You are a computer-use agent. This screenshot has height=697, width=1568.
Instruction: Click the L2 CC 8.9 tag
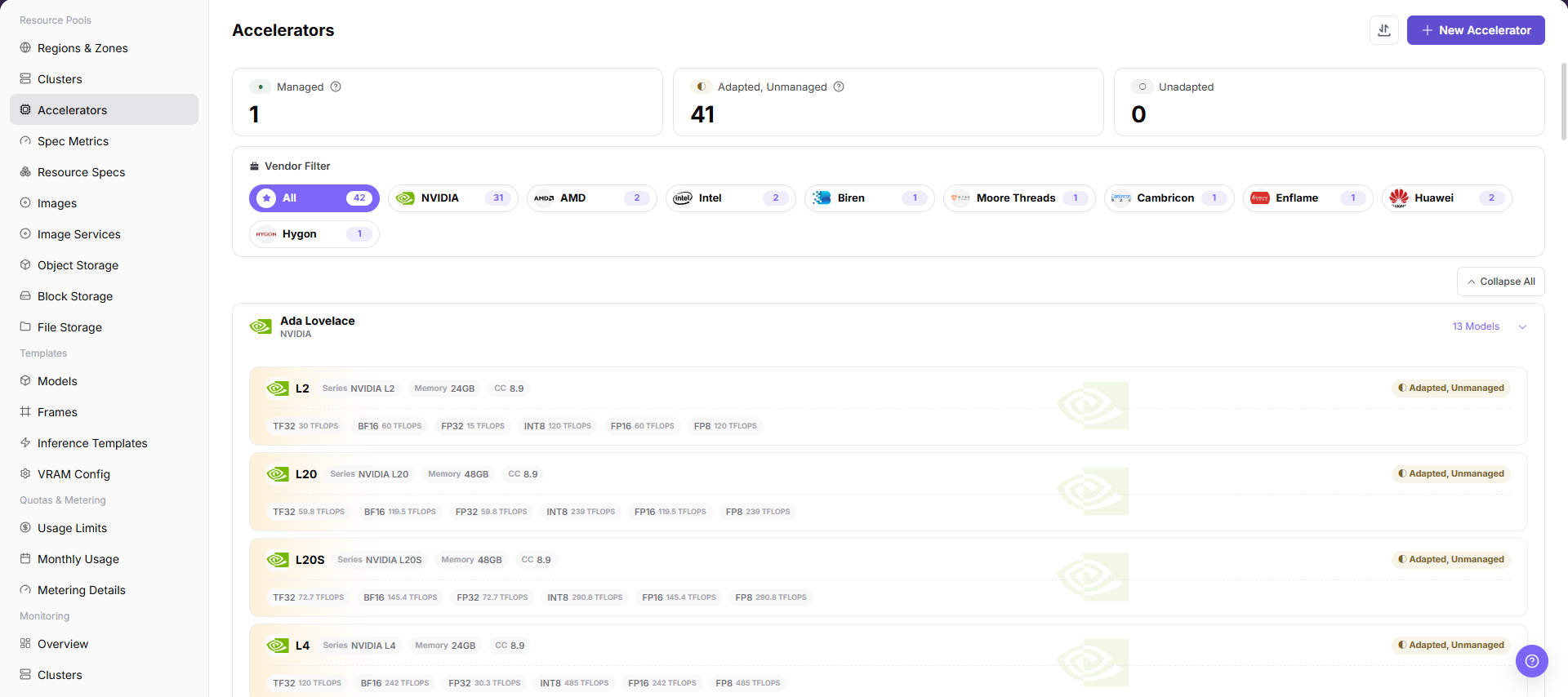point(510,388)
